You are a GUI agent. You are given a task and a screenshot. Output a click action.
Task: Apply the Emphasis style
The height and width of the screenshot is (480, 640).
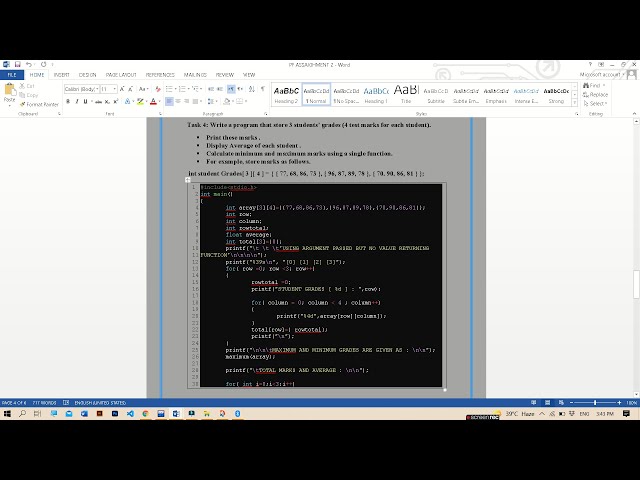click(x=496, y=95)
